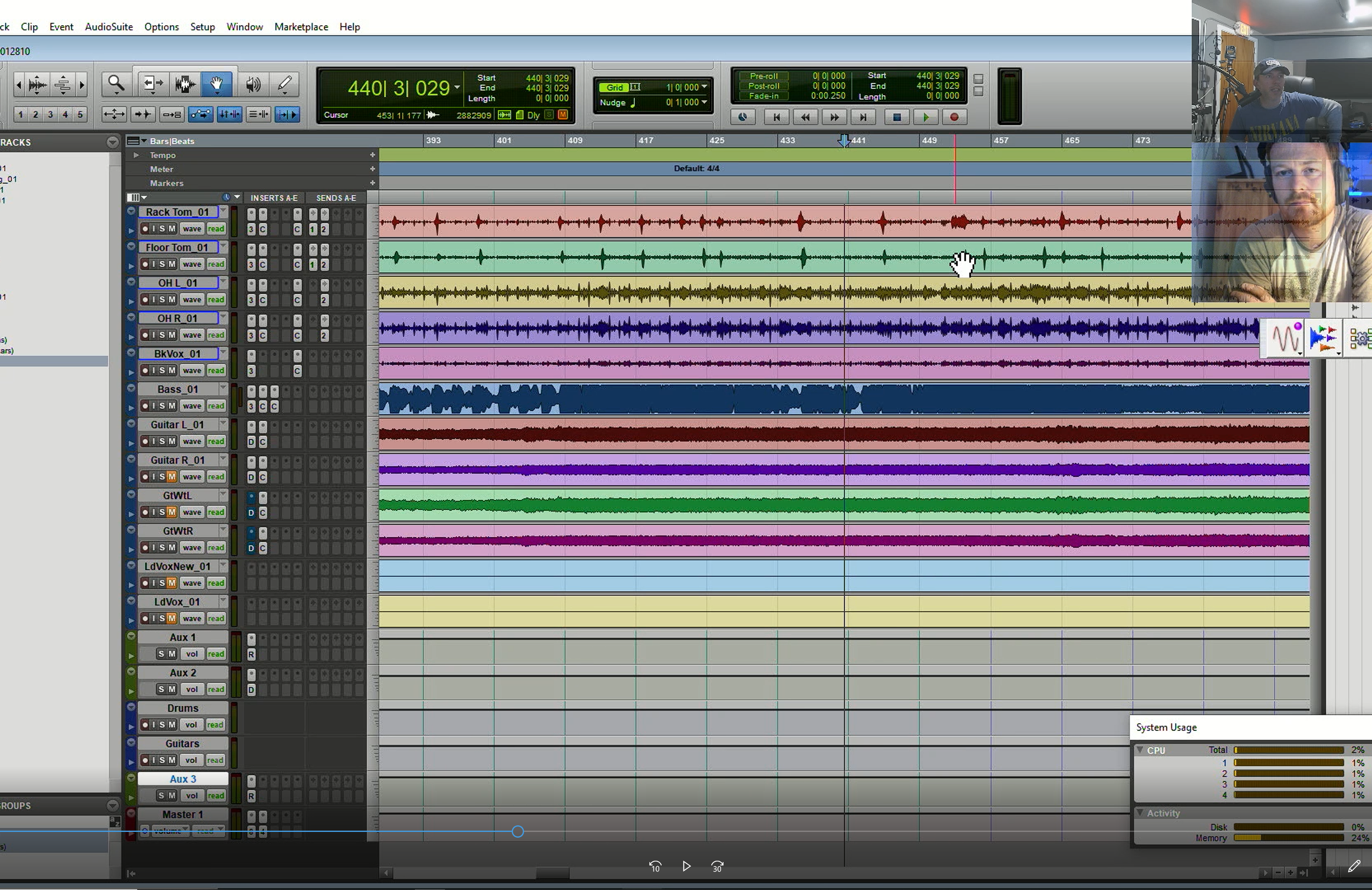Click the wave view selector on OH L_01

click(x=192, y=299)
